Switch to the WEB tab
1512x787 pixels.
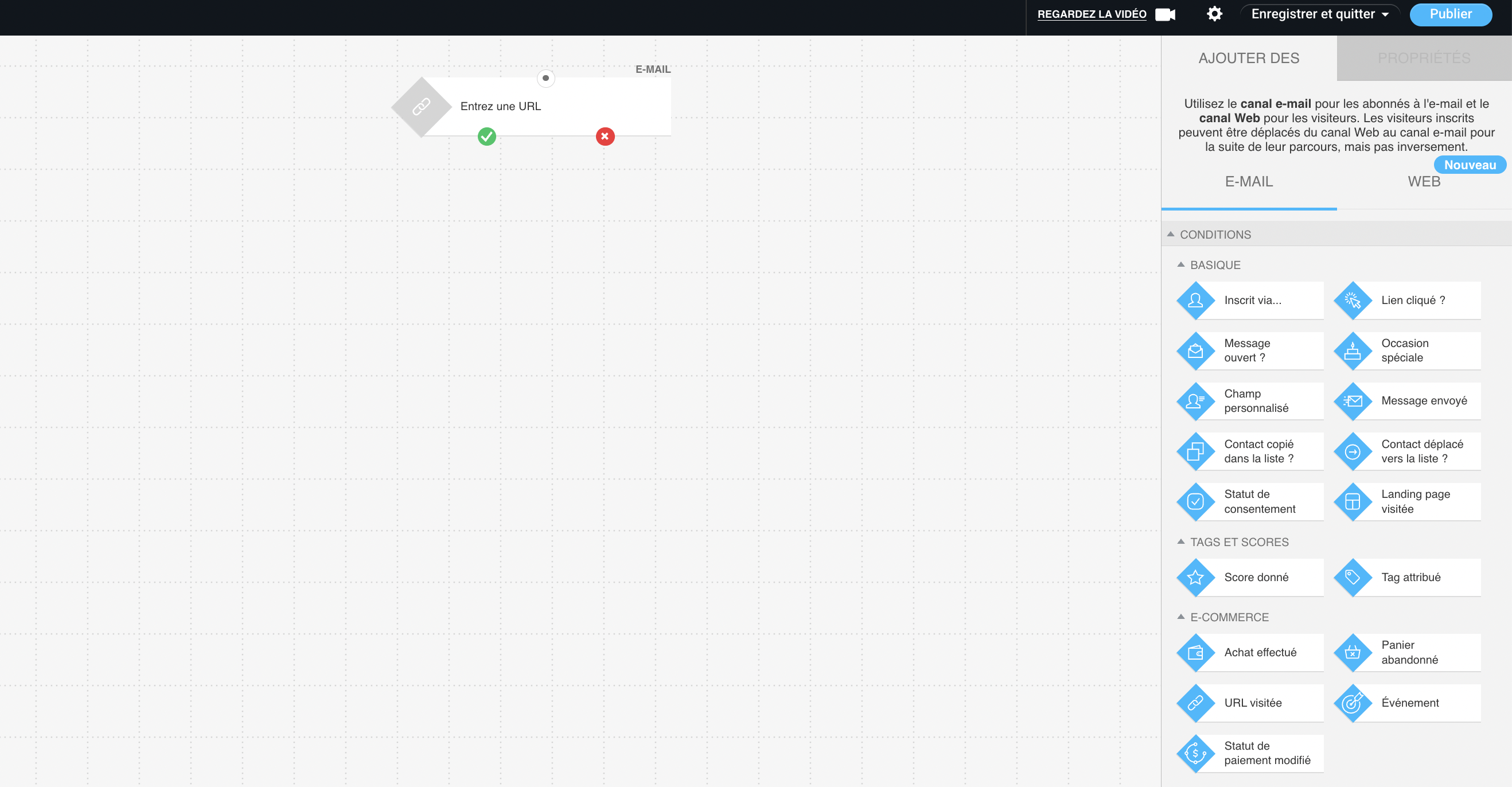[1424, 182]
